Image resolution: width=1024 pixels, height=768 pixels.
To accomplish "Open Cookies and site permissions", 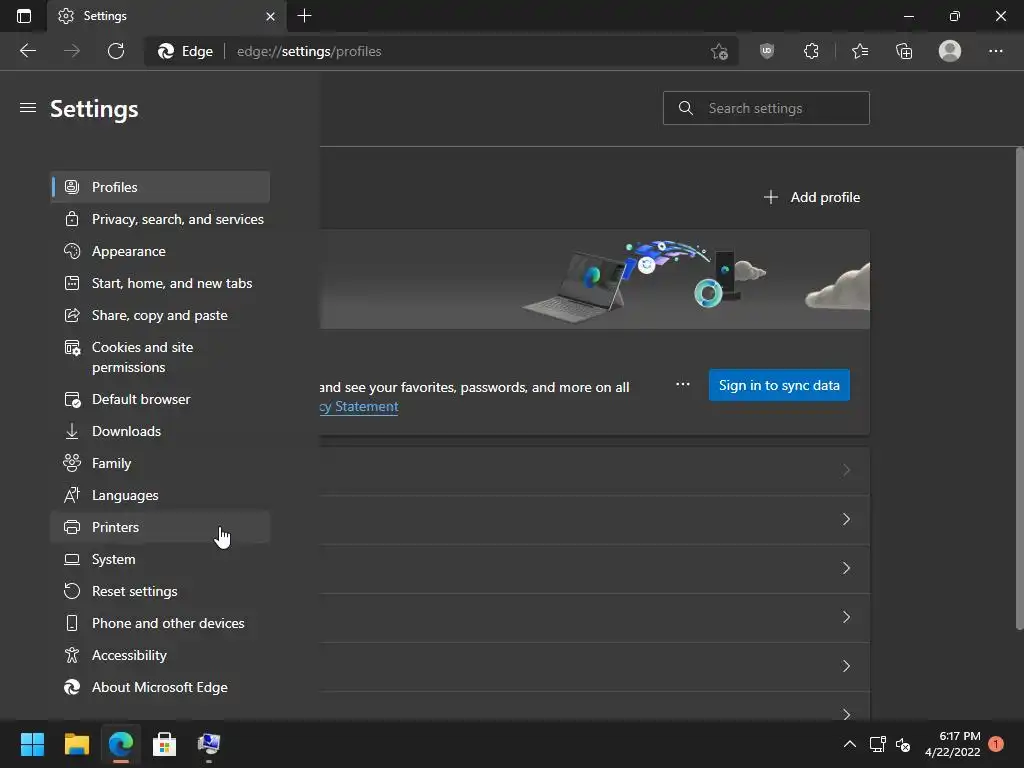I will tap(160, 357).
